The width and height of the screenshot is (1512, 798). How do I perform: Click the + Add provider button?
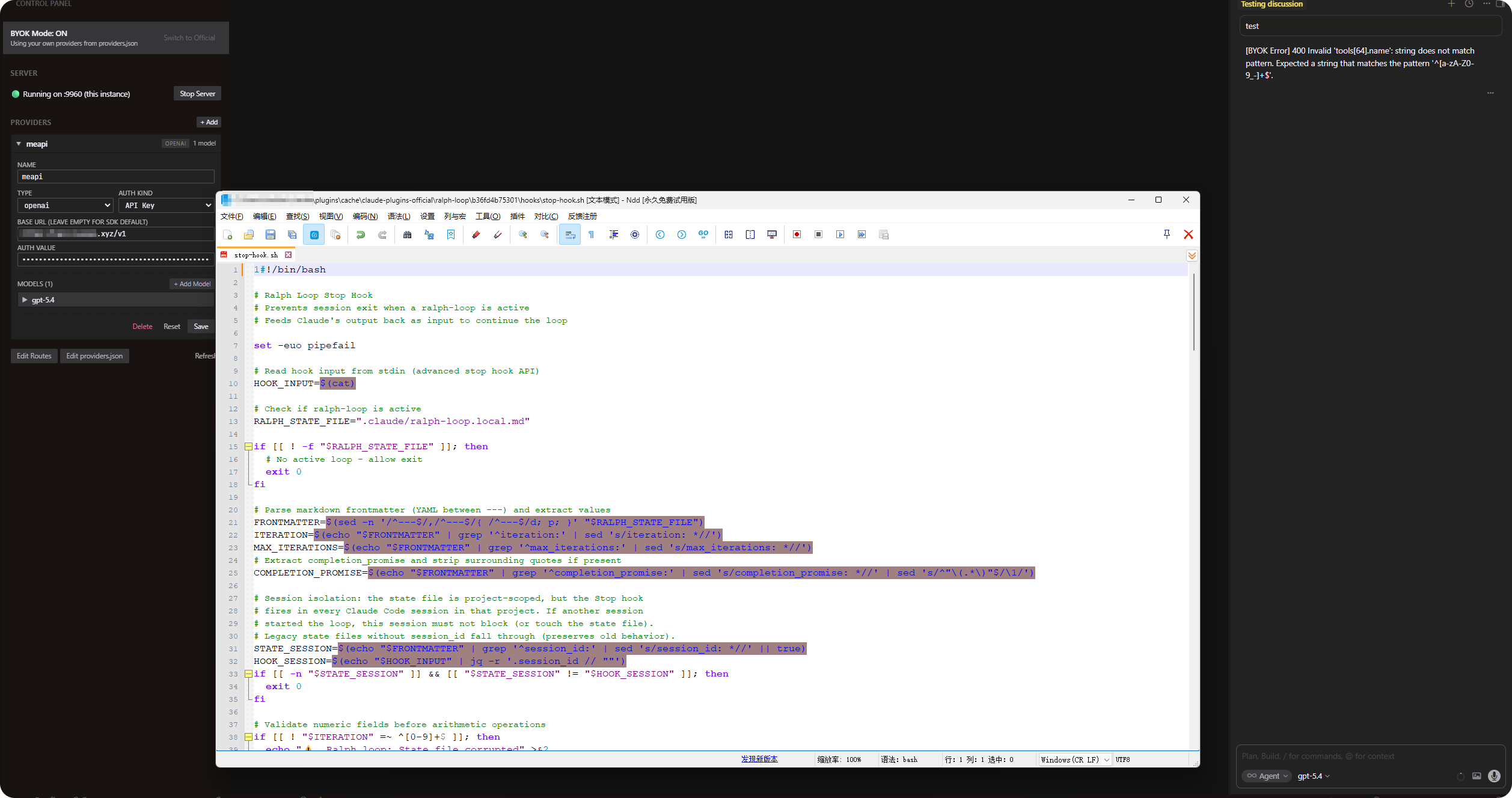coord(209,122)
